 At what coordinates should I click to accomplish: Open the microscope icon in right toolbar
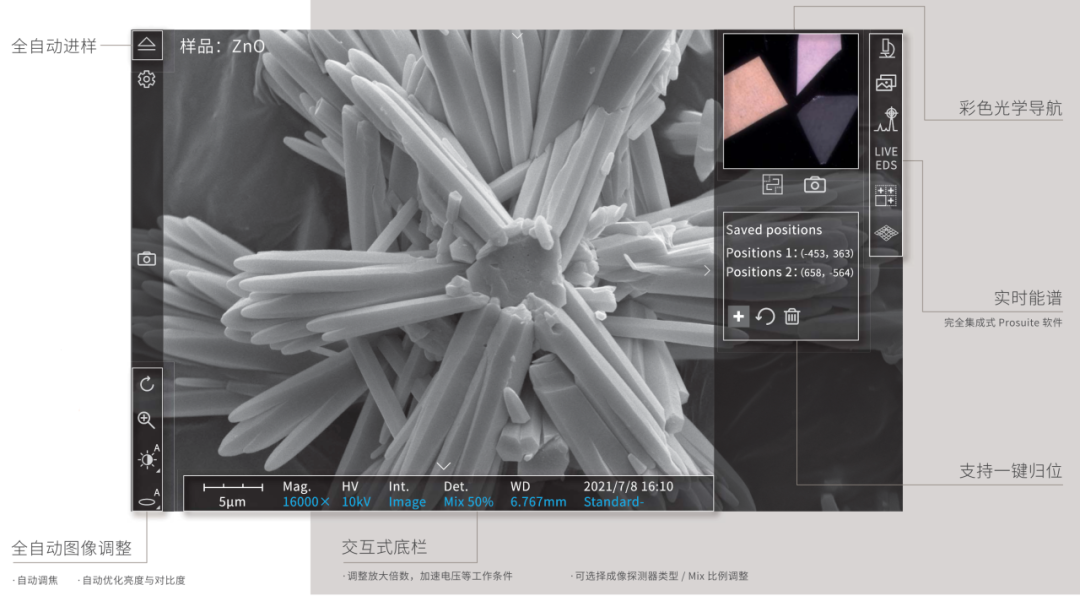point(886,48)
